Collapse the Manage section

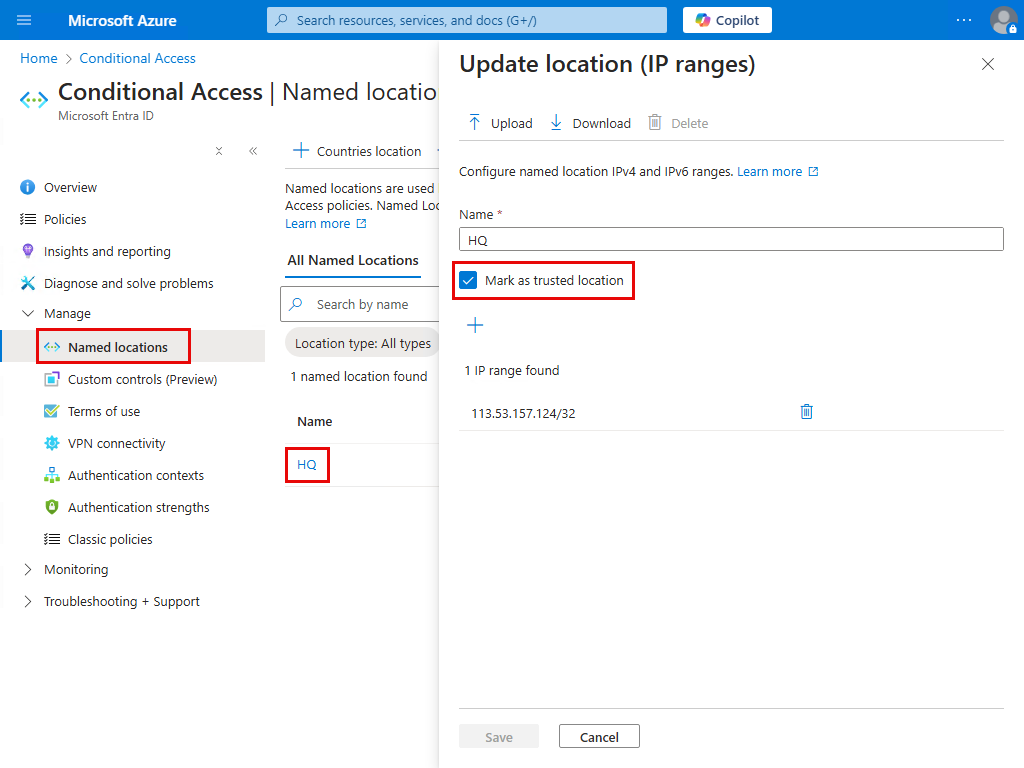[27, 313]
